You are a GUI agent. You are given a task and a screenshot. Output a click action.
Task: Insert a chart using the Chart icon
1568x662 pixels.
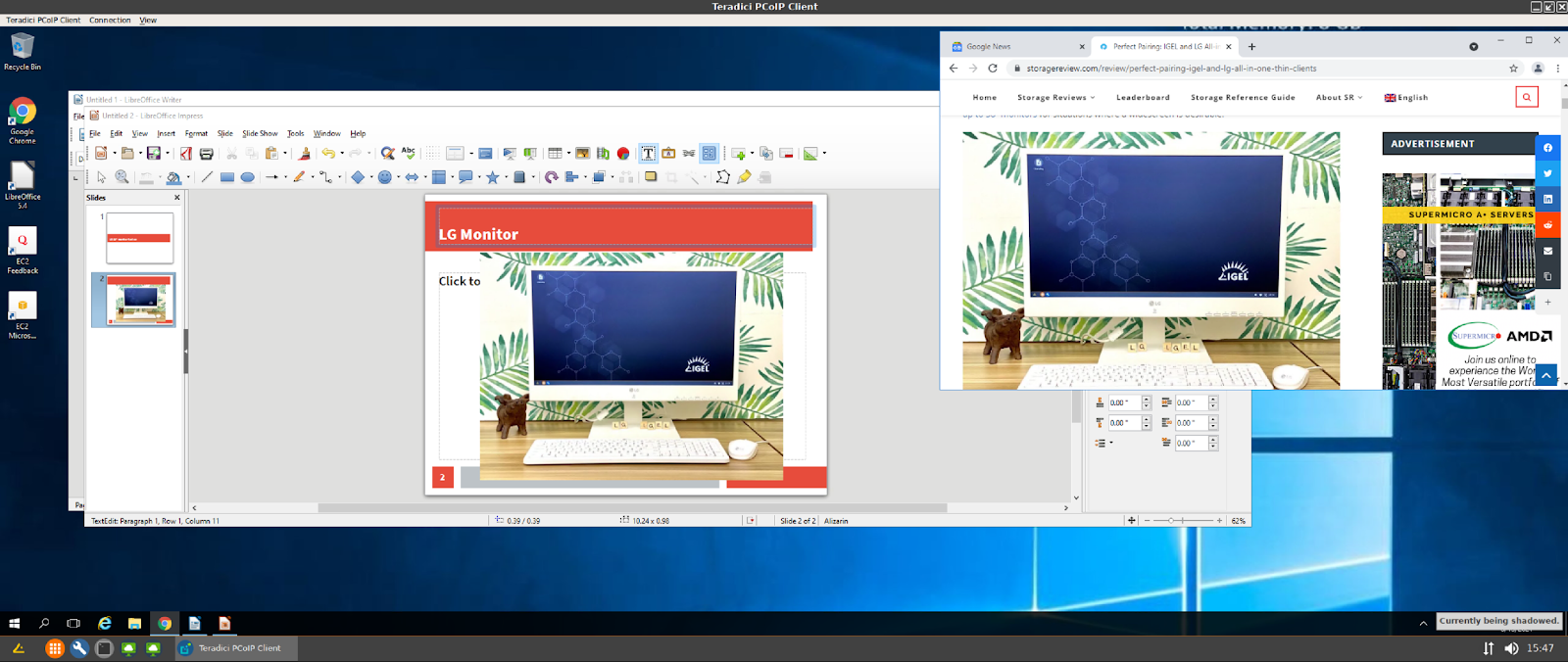coord(623,153)
